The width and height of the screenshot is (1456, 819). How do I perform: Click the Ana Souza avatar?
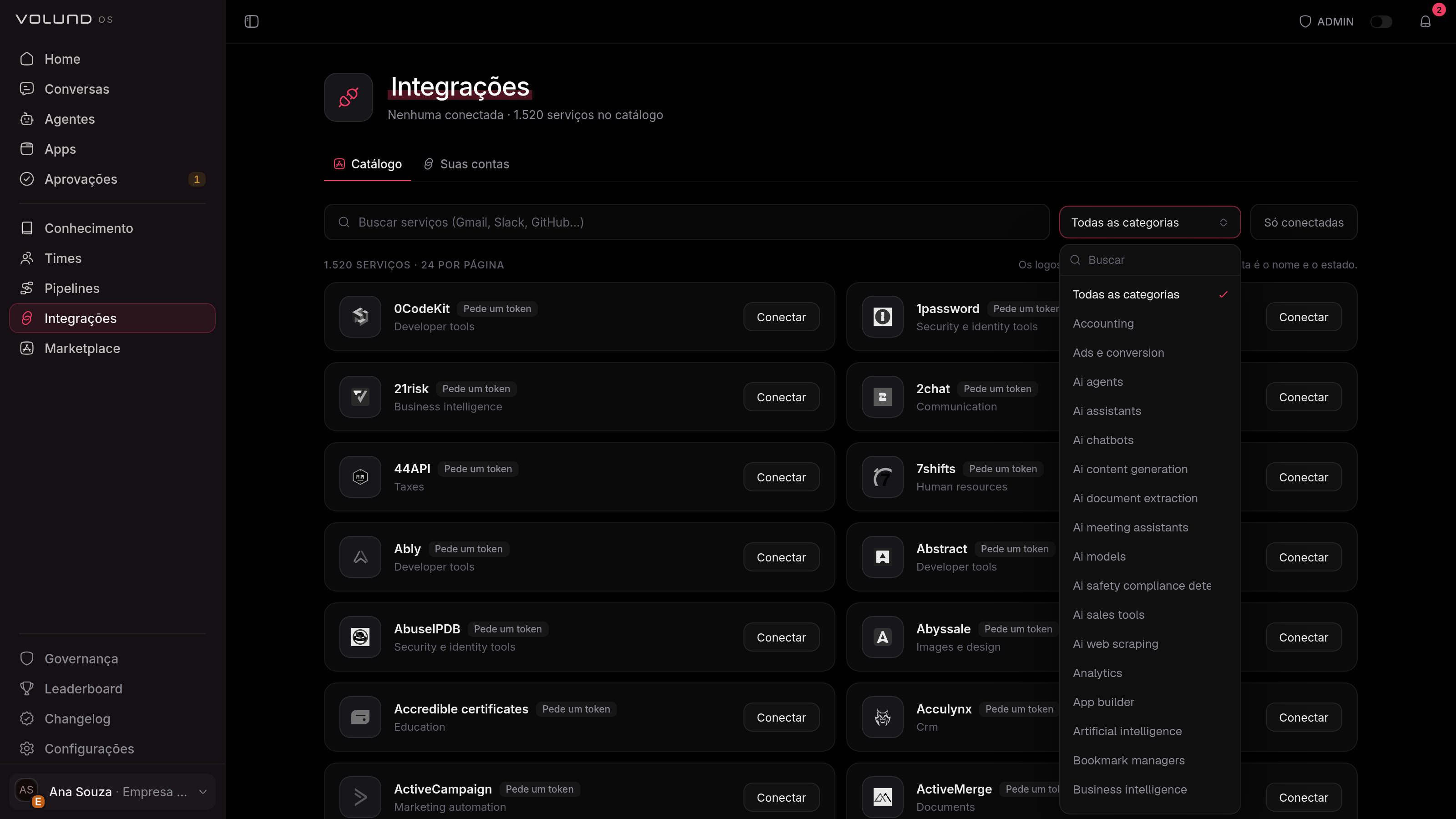pos(26,790)
